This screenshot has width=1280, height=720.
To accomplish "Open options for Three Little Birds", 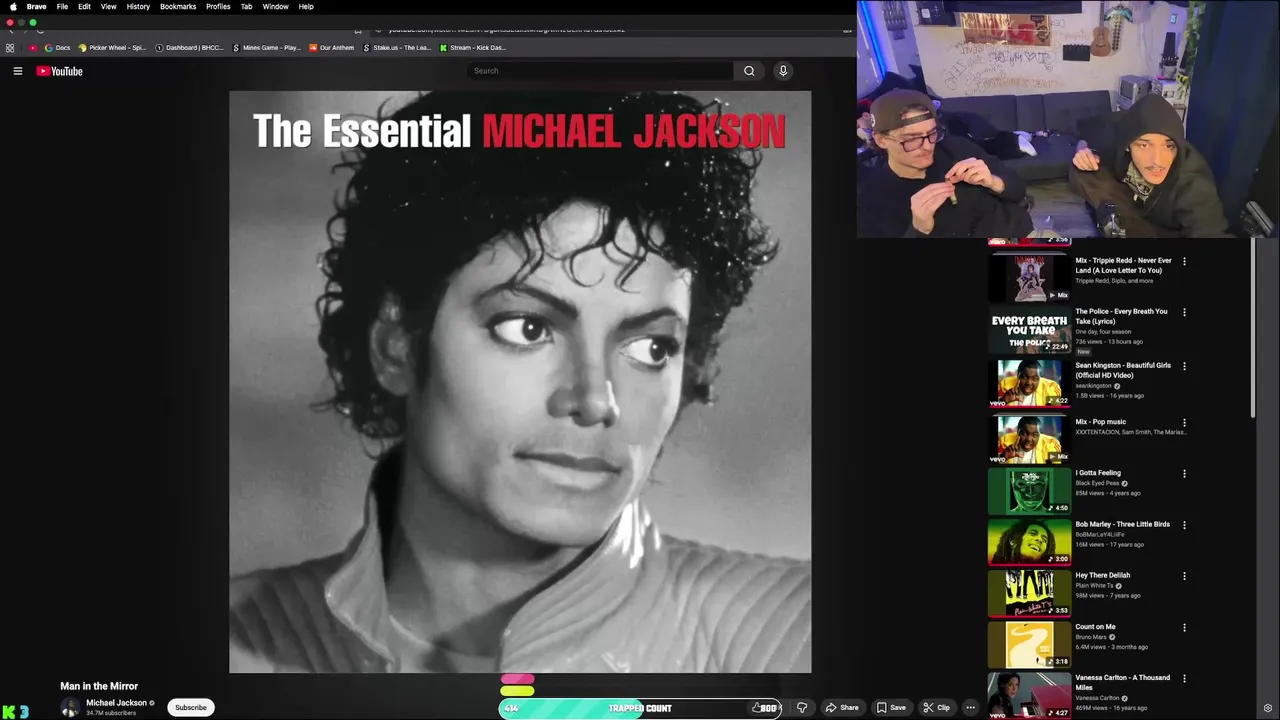I will 1184,525.
